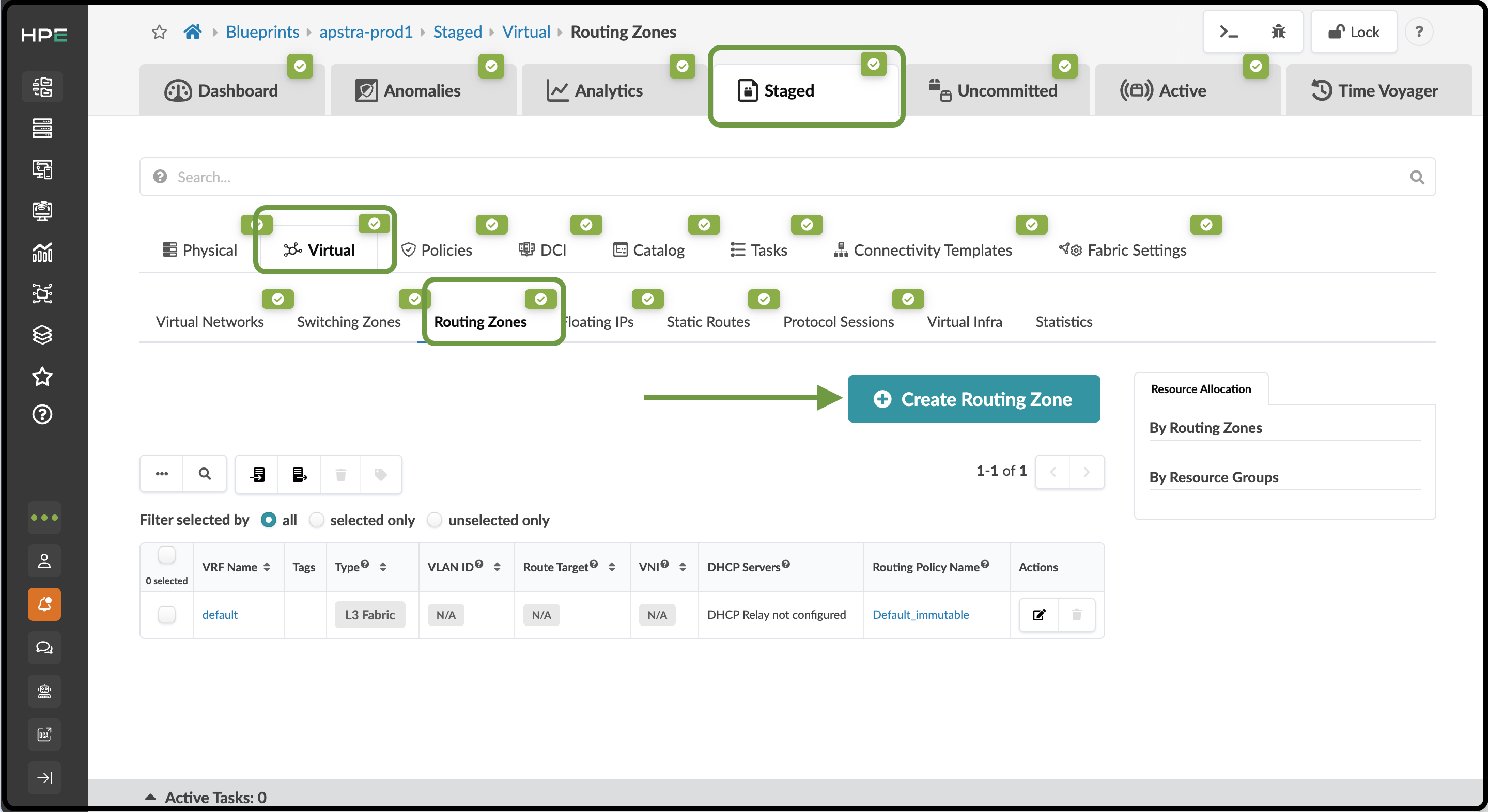Click the Lock button
Image resolution: width=1488 pixels, height=812 pixels.
pos(1354,32)
